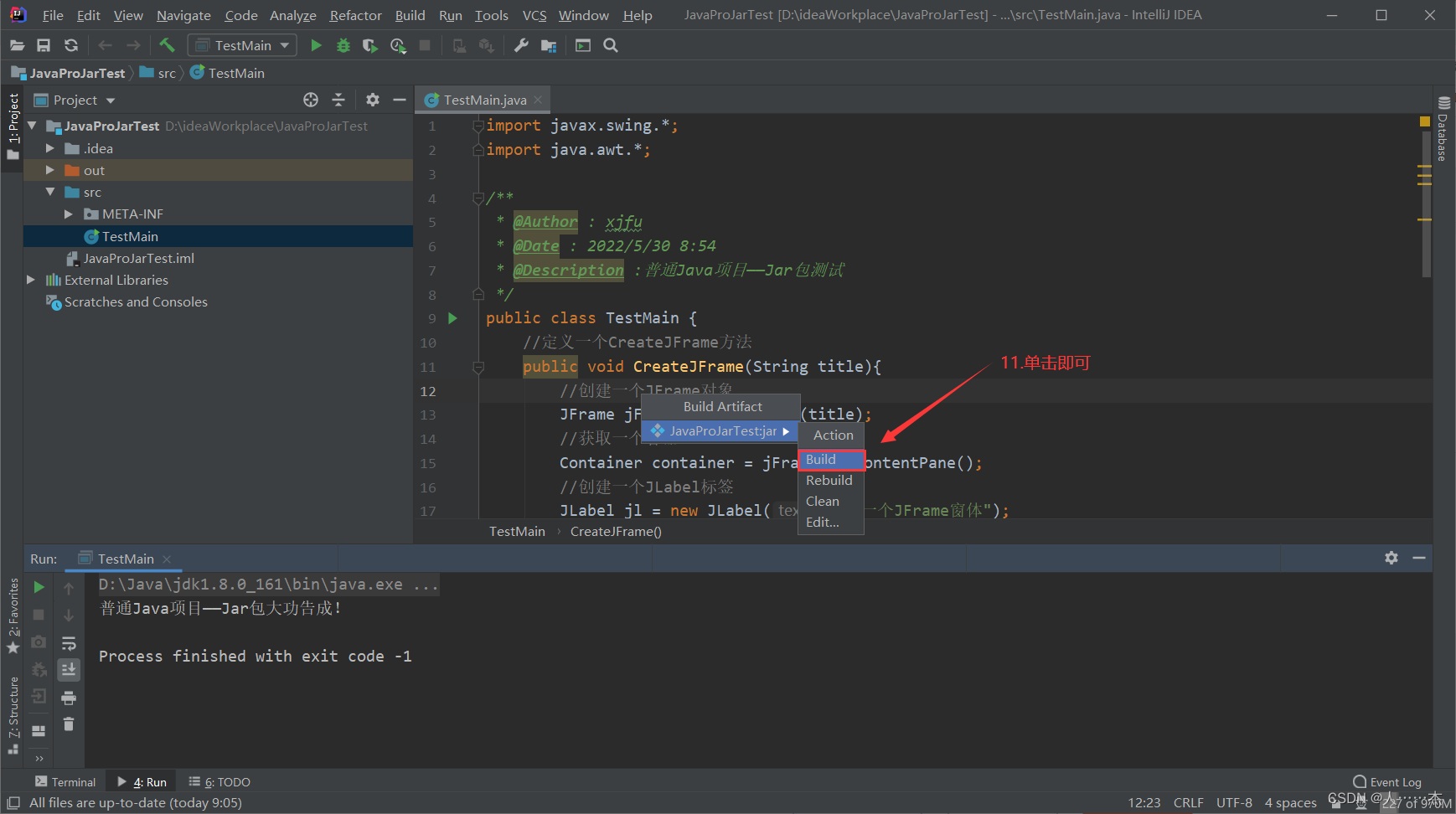The image size is (1456, 814).
Task: Synchronize files with the refresh icon
Action: pyautogui.click(x=71, y=45)
